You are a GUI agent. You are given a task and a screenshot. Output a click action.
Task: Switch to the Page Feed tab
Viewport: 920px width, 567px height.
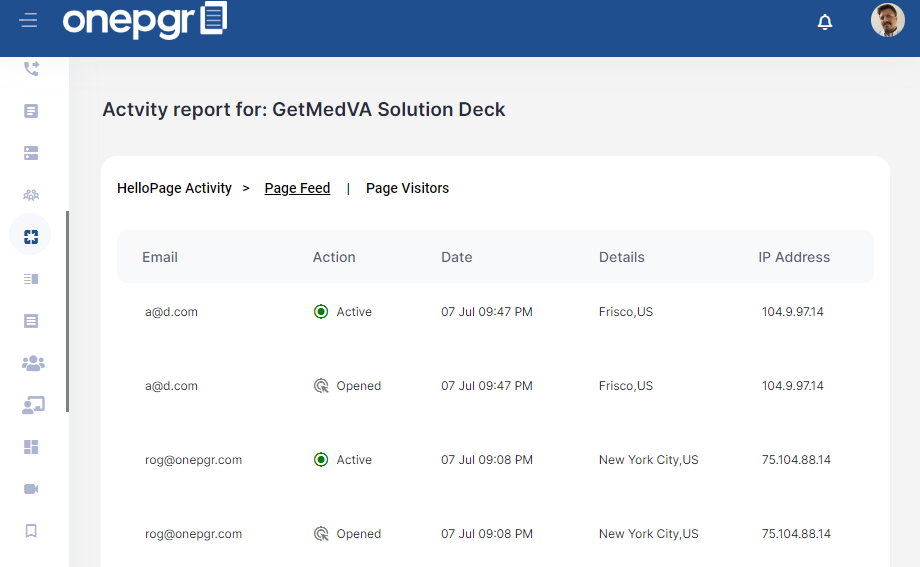pyautogui.click(x=297, y=188)
